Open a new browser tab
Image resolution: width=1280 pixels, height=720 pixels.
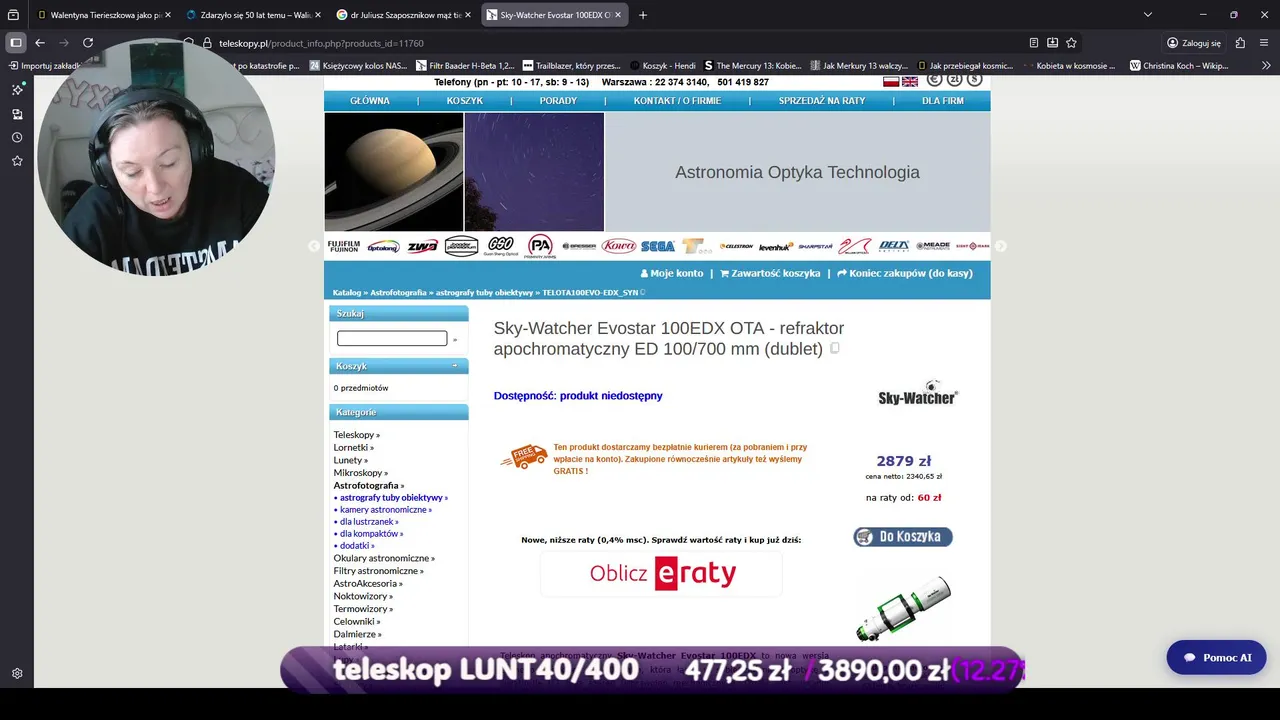[643, 15]
